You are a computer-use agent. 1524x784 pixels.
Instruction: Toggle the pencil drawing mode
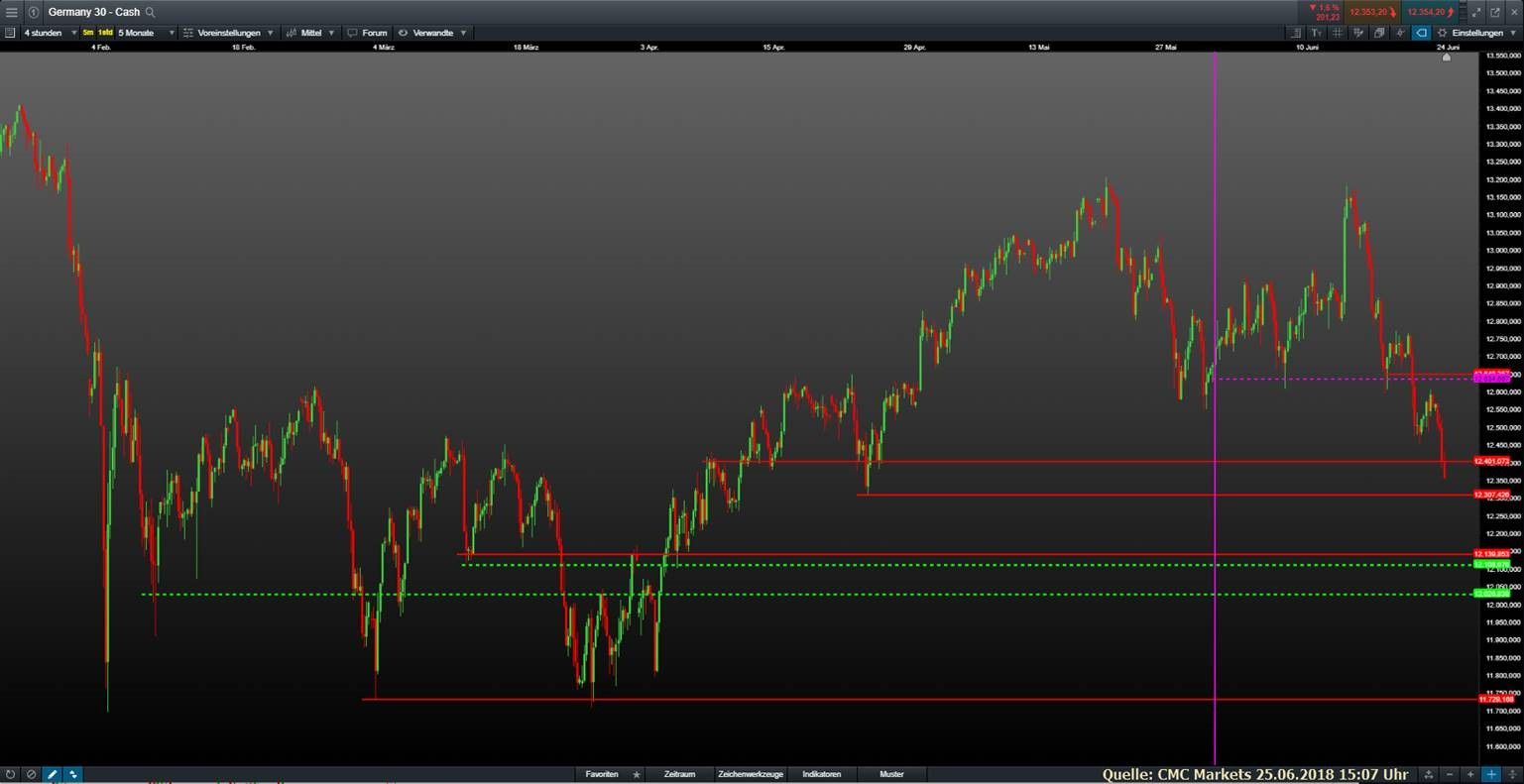[x=52, y=774]
